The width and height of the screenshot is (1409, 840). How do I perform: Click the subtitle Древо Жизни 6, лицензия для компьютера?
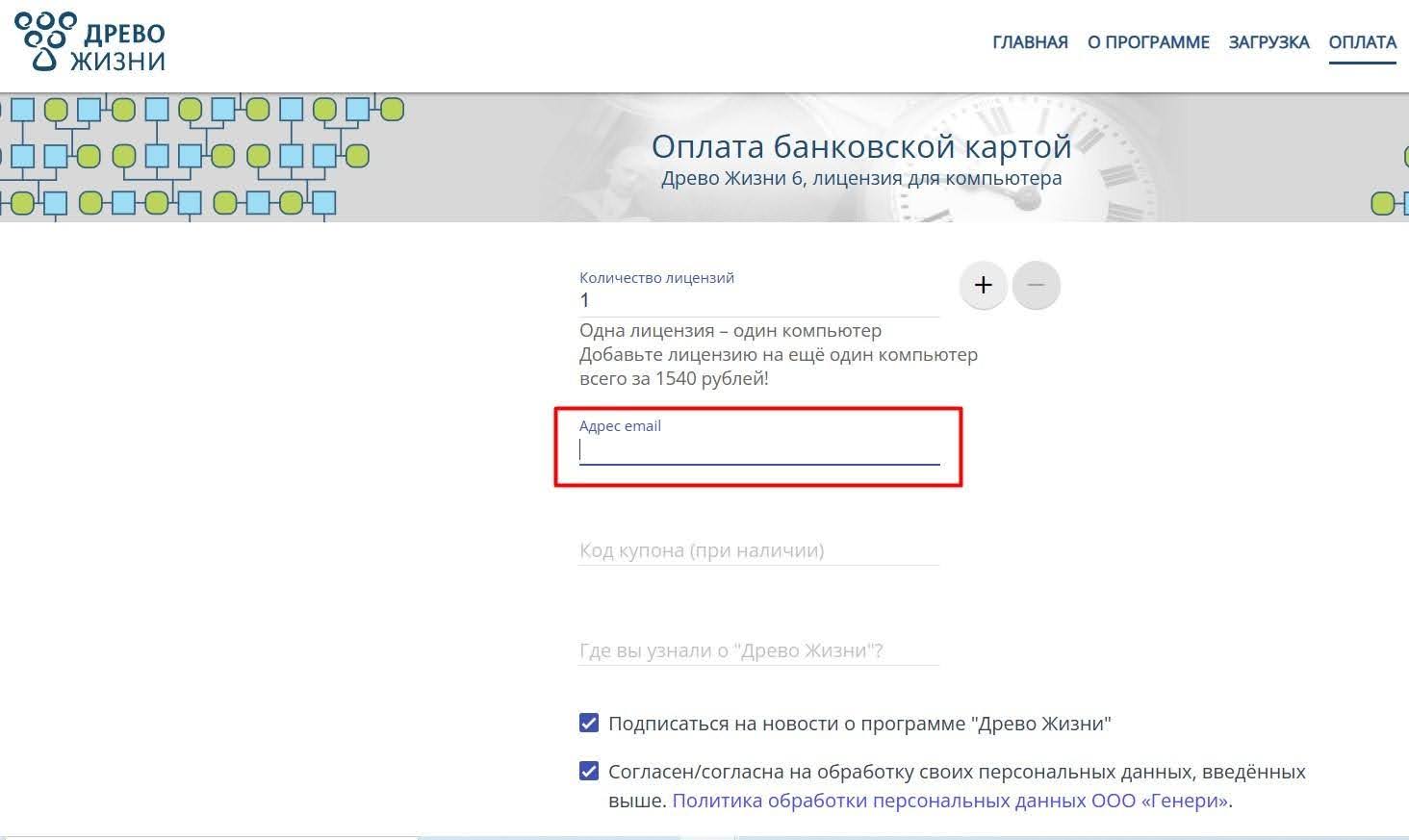tap(861, 178)
